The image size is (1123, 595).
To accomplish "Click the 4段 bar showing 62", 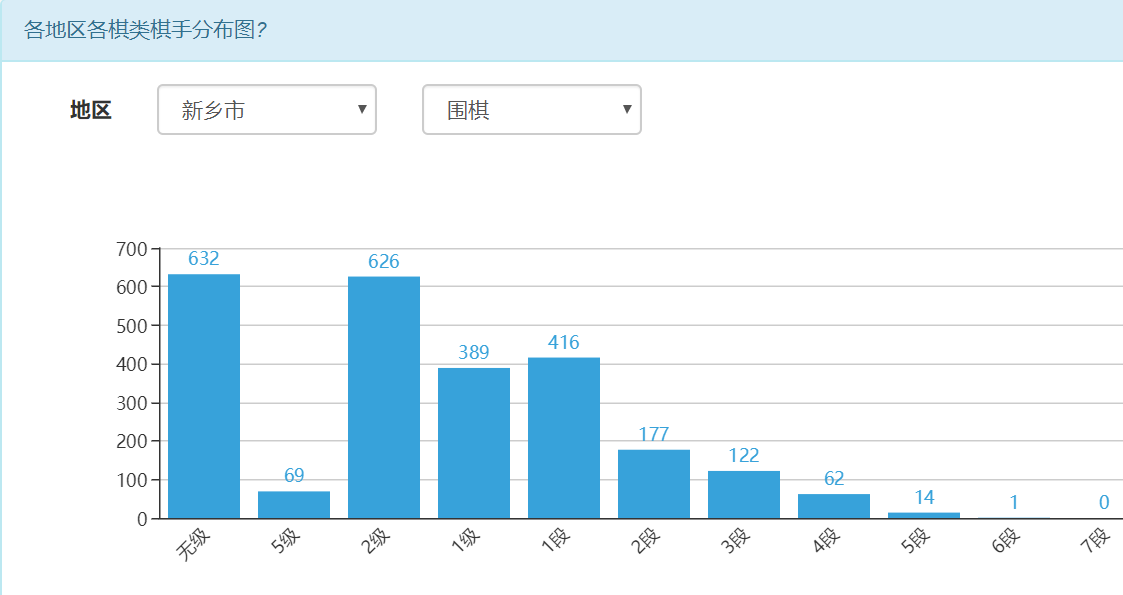I will click(x=834, y=506).
